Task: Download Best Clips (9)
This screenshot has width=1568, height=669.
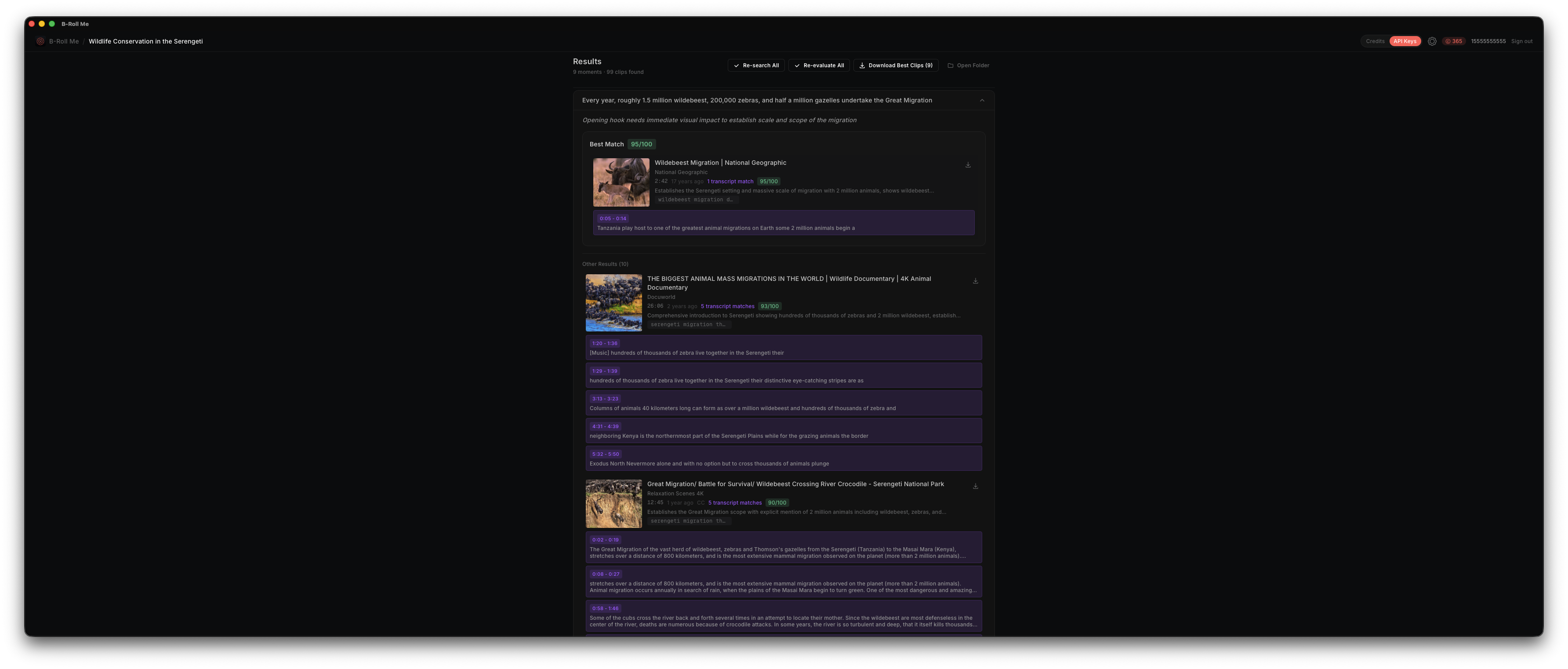Action: [x=895, y=65]
